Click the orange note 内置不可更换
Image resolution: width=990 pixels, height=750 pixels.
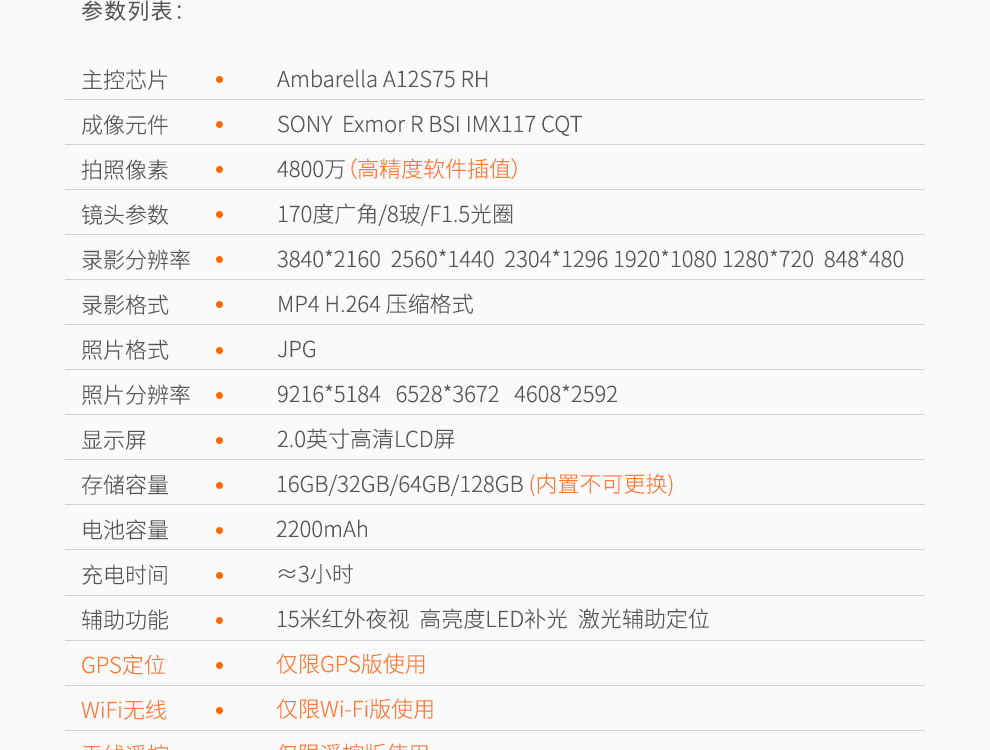point(601,484)
